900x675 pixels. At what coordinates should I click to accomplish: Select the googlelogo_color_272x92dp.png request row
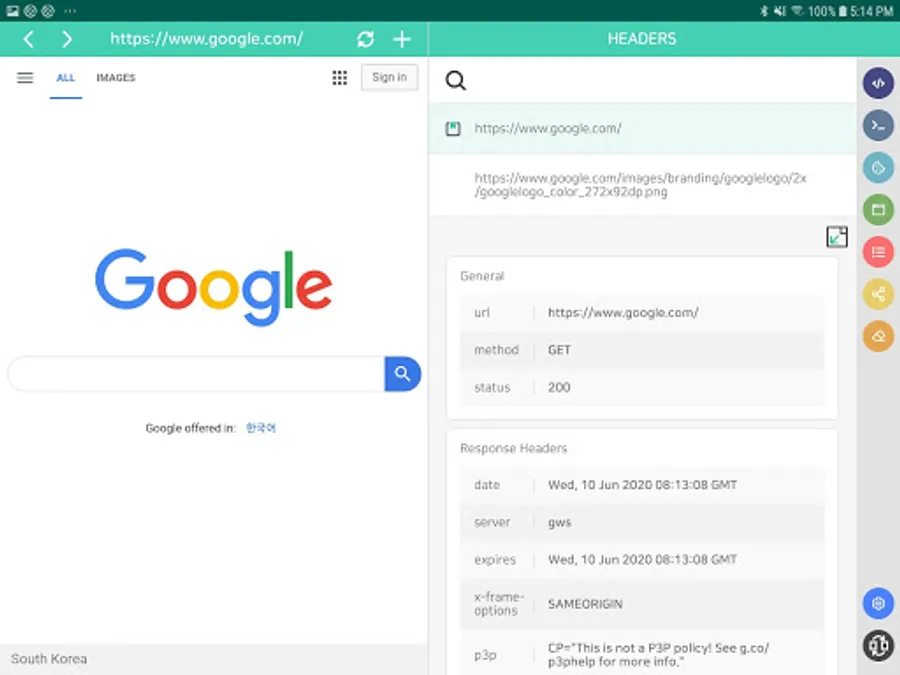pyautogui.click(x=642, y=185)
